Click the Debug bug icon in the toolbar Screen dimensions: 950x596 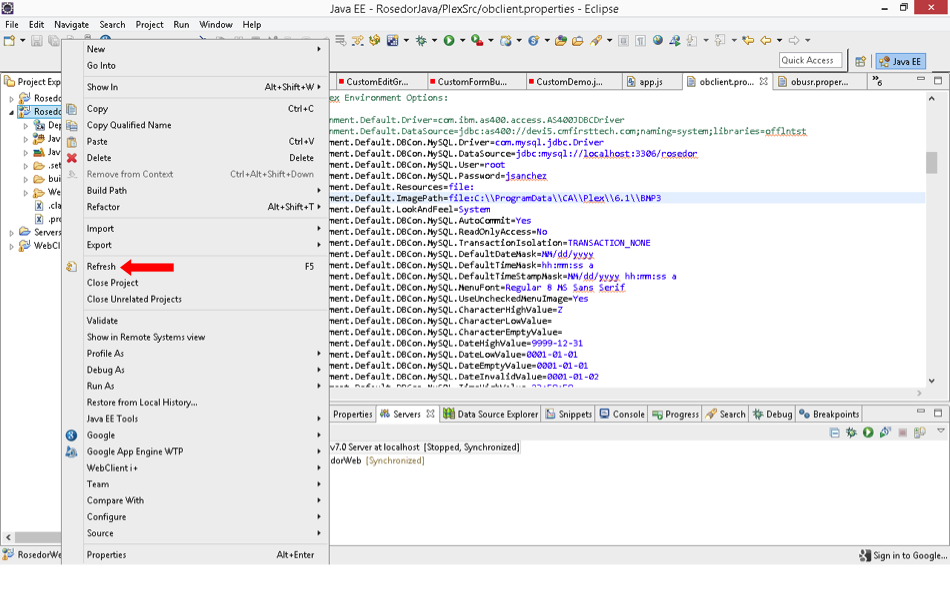click(x=420, y=41)
